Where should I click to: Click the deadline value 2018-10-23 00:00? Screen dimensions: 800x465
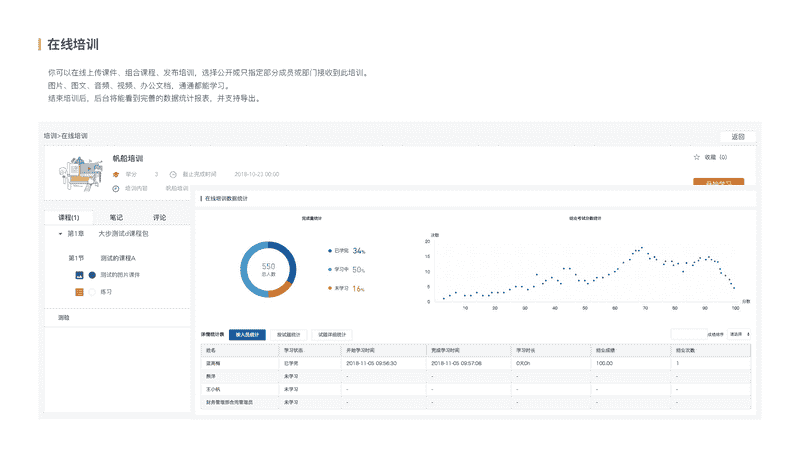tap(257, 175)
